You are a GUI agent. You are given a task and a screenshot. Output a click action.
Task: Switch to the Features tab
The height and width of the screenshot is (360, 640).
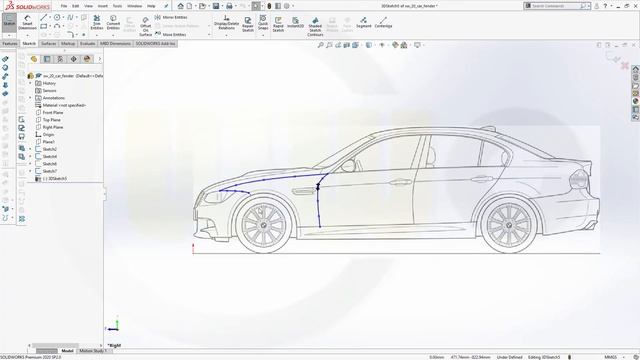10,43
